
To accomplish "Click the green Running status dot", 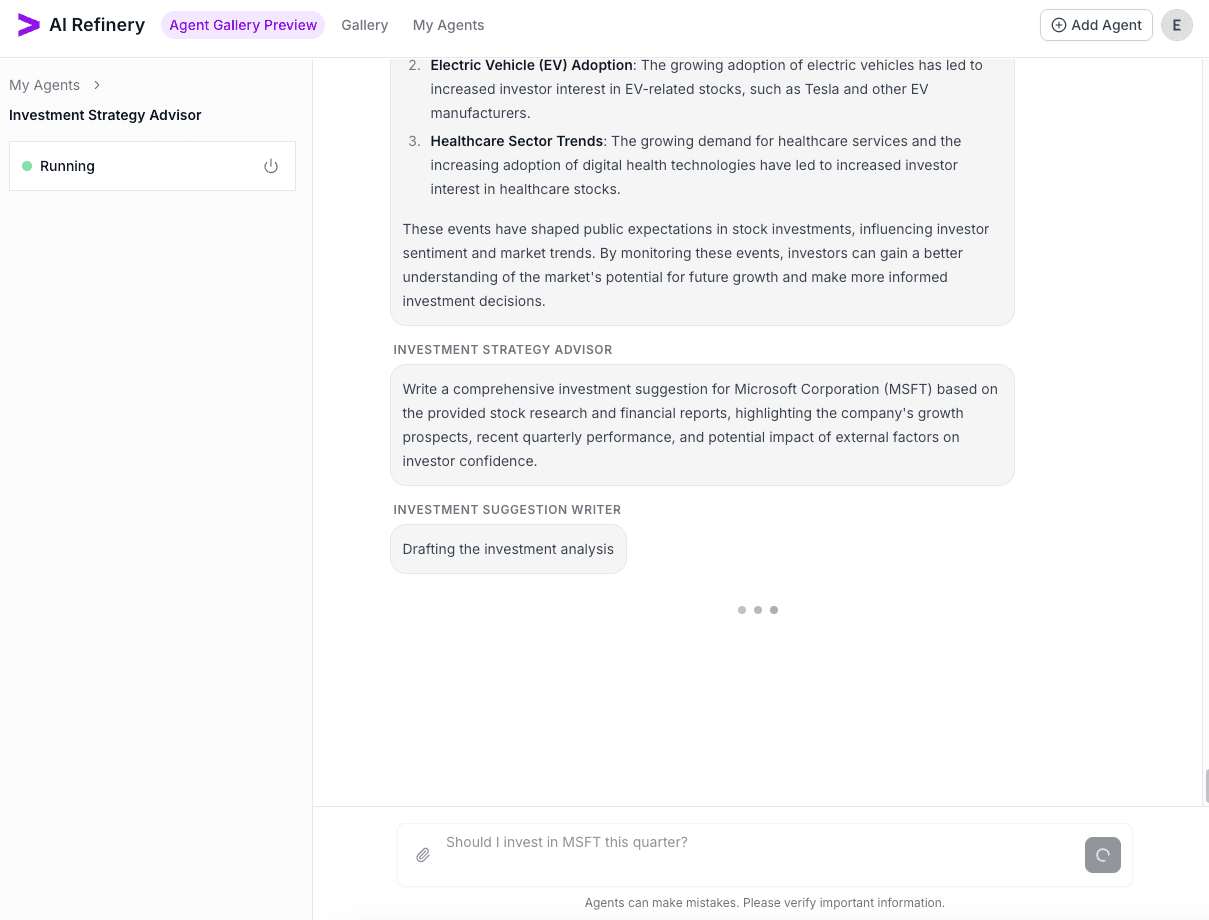I will tap(27, 166).
